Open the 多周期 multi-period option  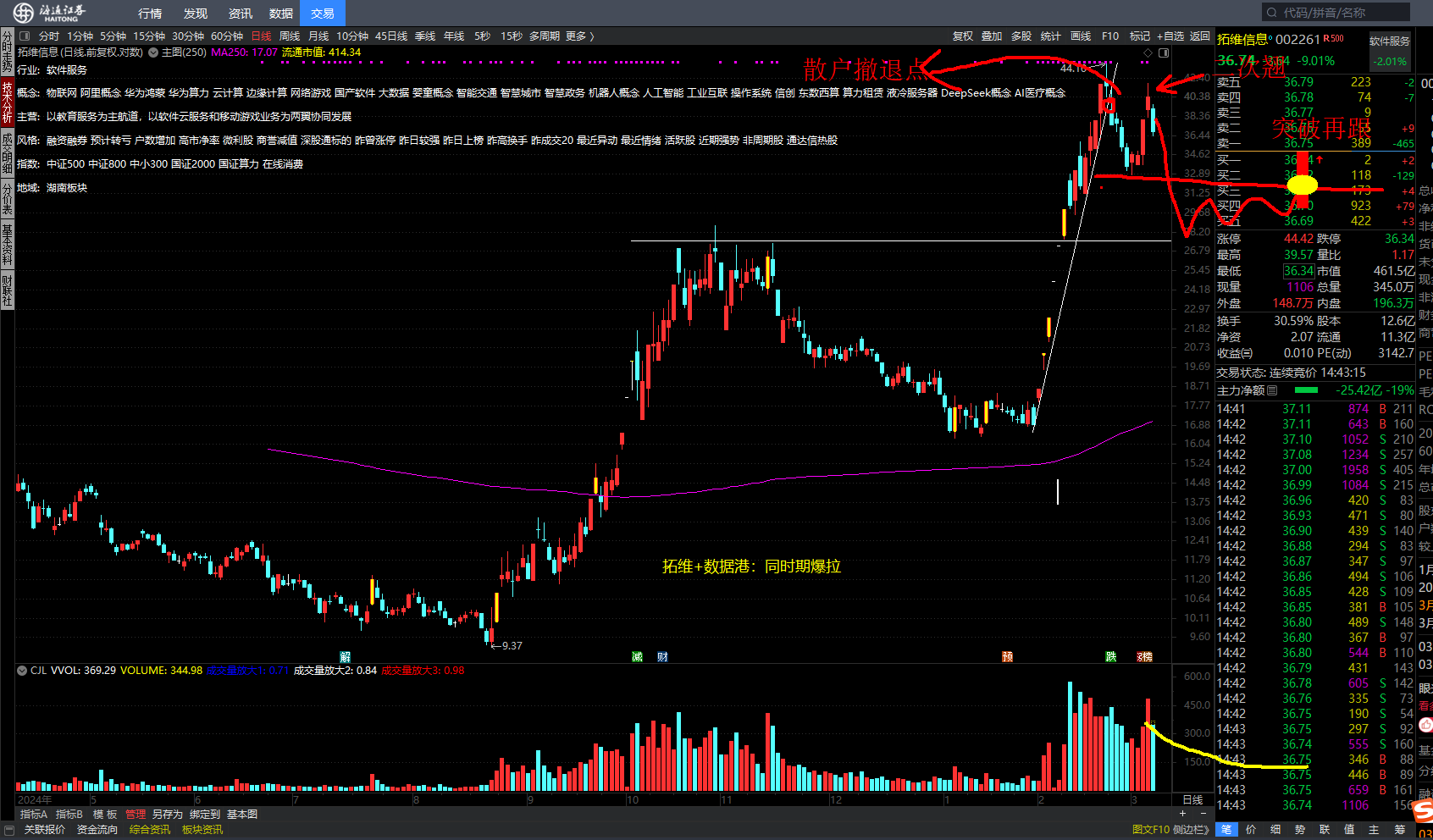[x=545, y=36]
